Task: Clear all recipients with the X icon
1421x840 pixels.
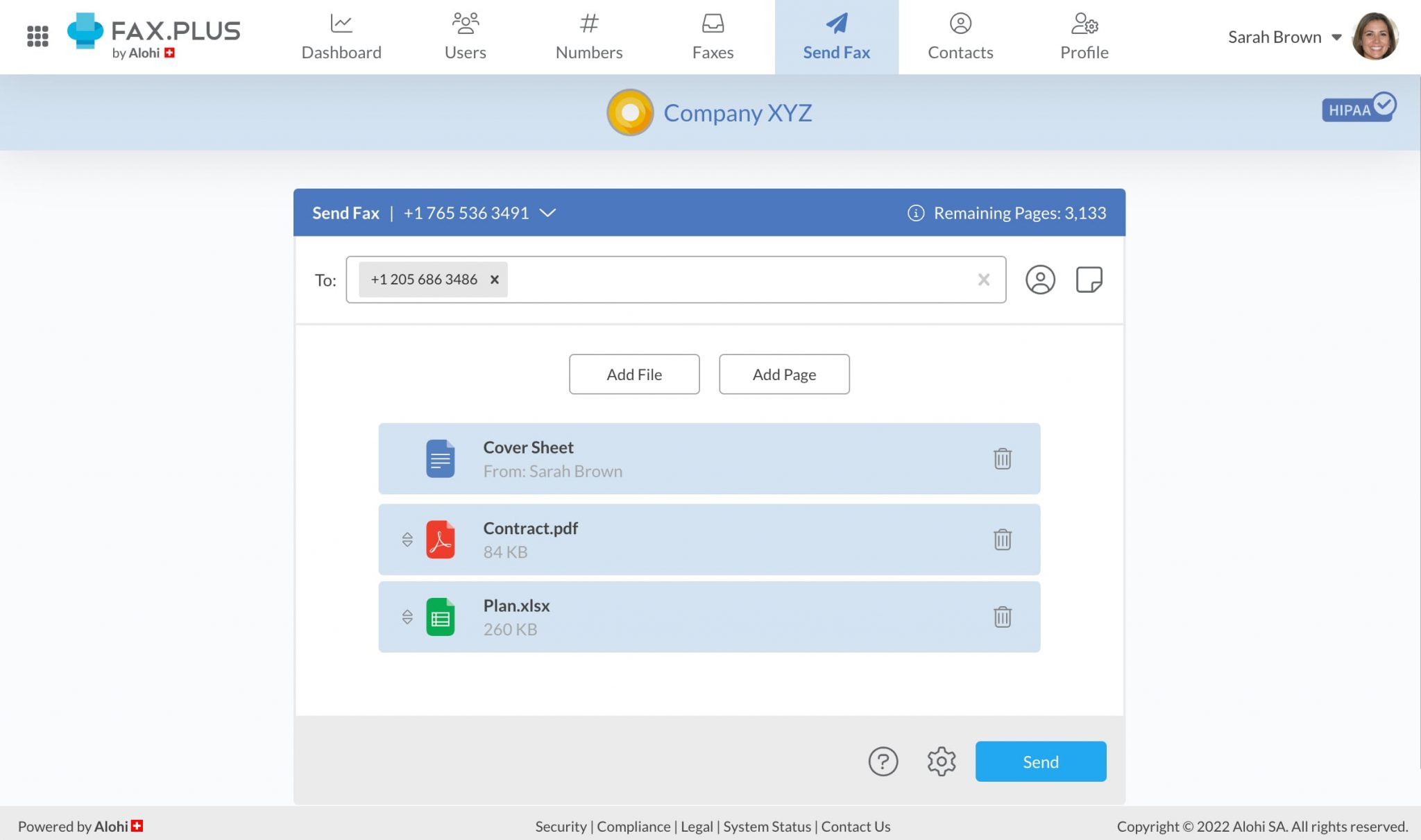Action: pos(983,280)
